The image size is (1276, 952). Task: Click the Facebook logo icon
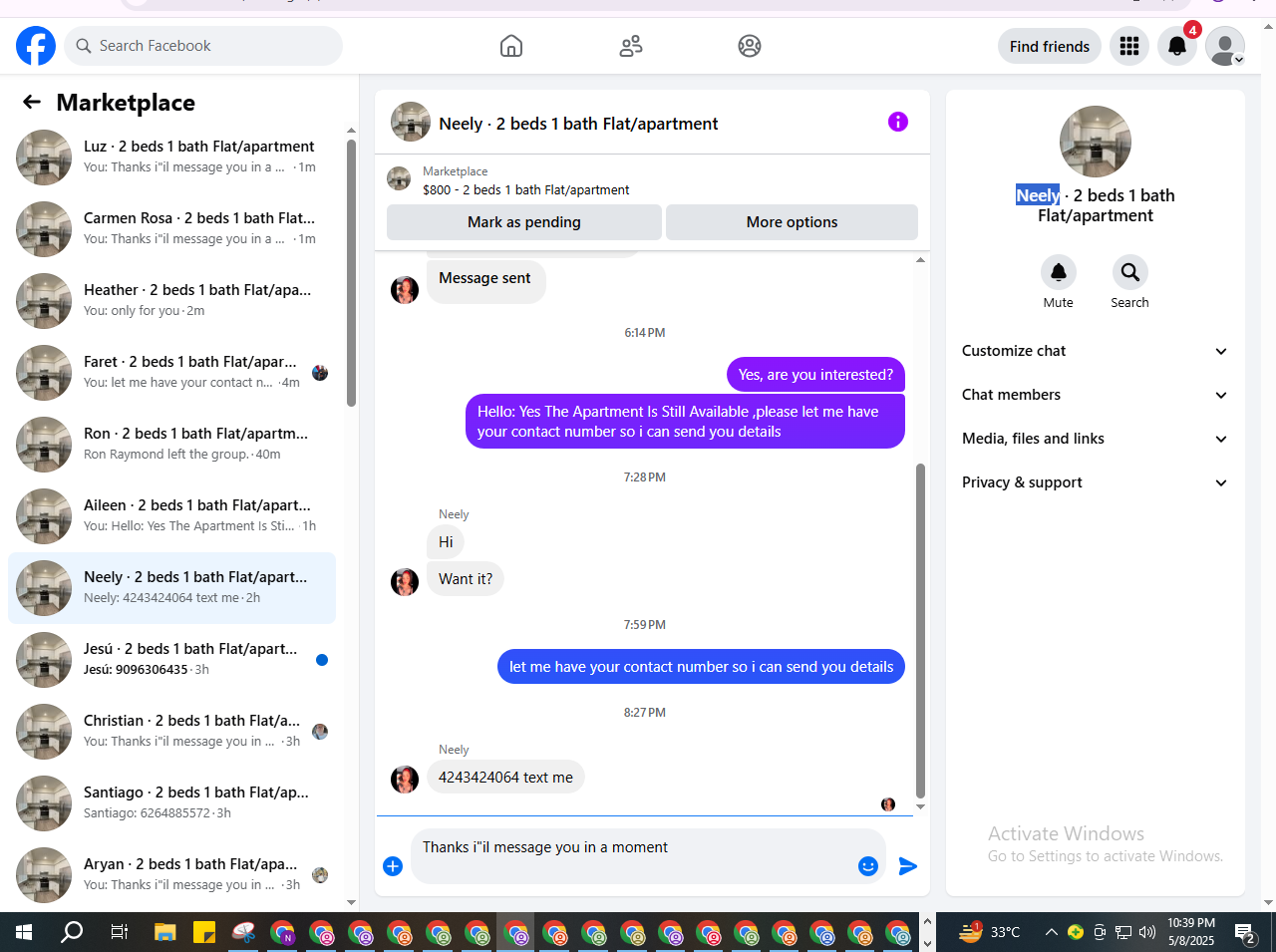36,46
